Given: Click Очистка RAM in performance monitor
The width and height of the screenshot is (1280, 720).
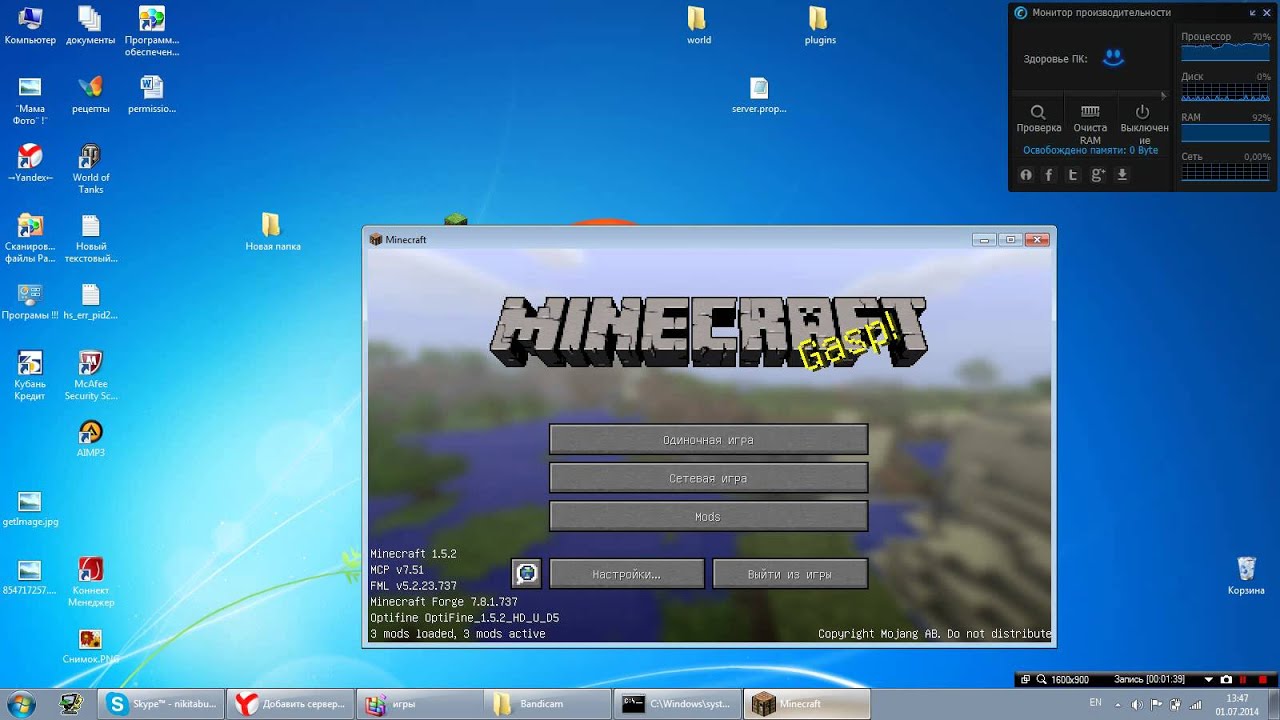Looking at the screenshot, I should click(x=1090, y=125).
